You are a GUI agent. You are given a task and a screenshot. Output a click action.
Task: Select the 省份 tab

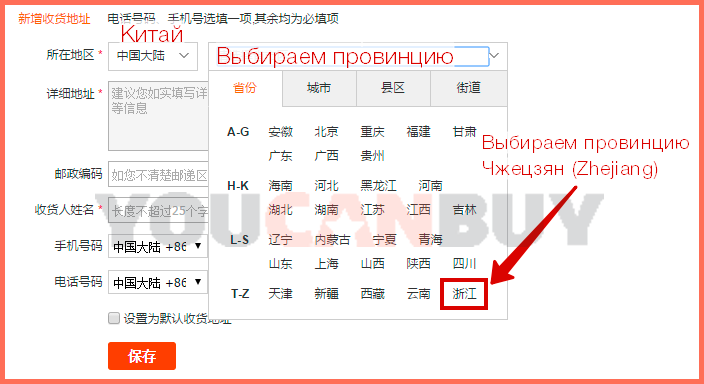click(x=245, y=88)
